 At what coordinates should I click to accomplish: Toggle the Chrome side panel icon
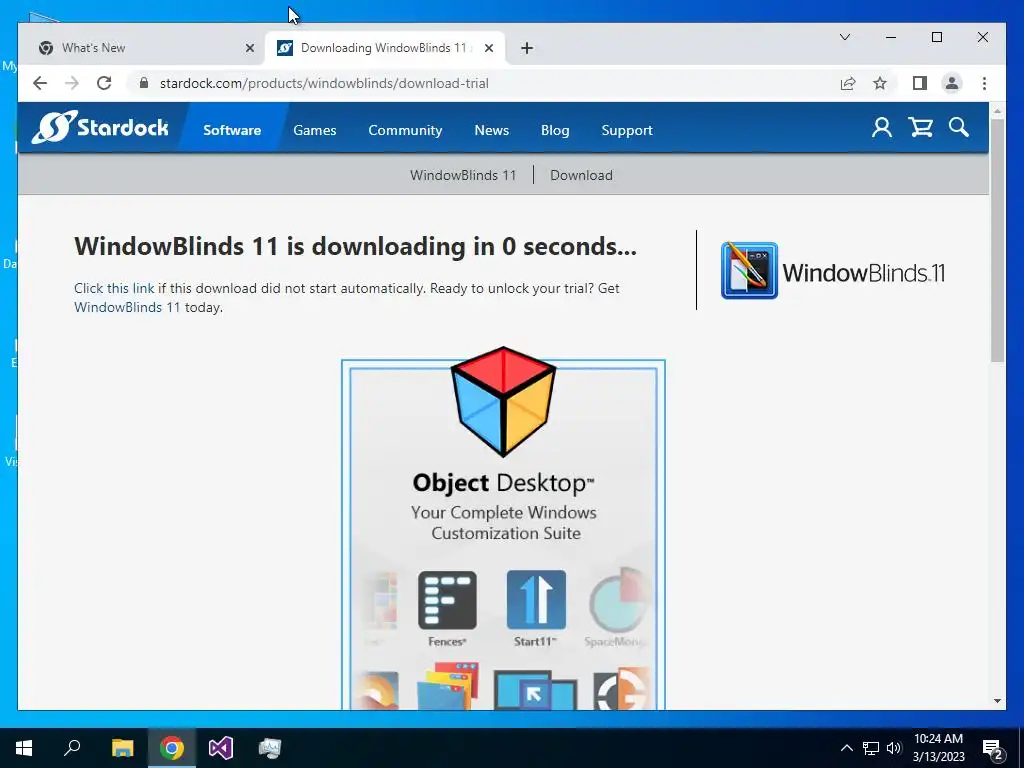click(x=920, y=83)
